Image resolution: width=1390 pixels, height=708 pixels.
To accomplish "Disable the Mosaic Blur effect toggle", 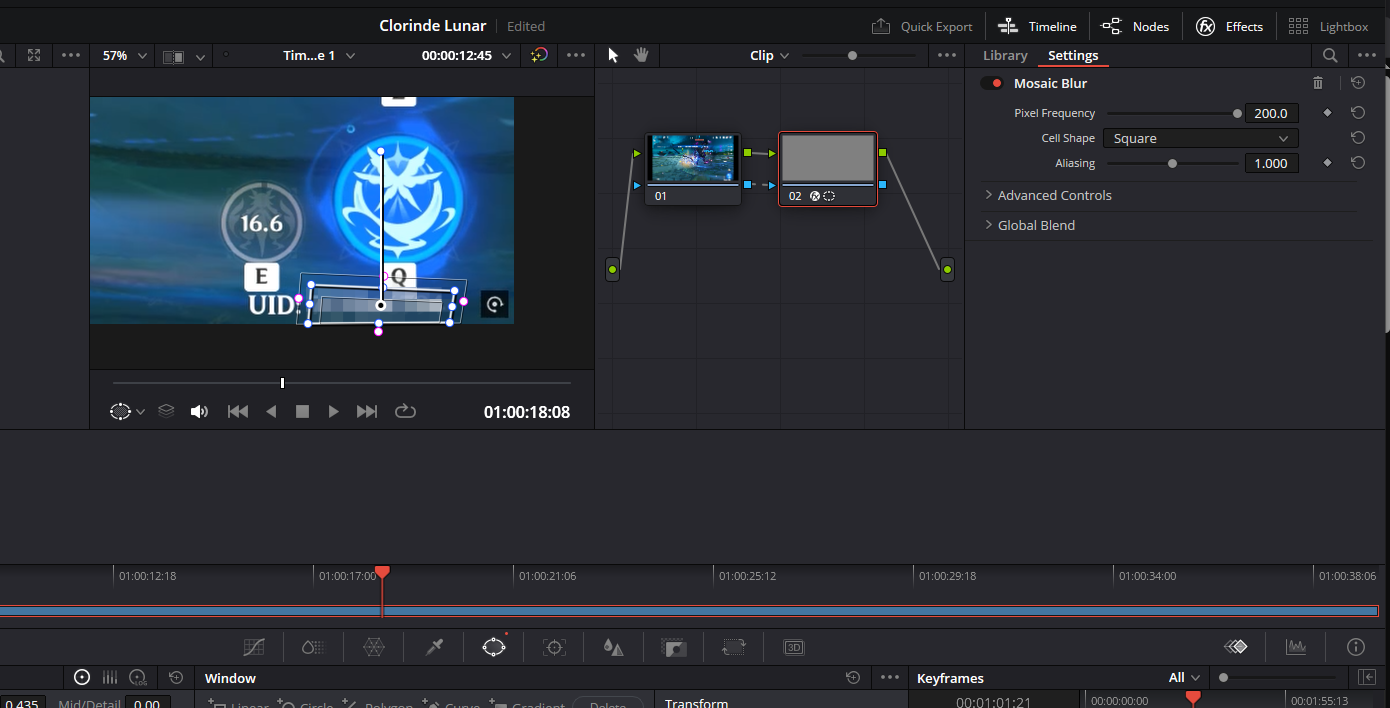I will tap(992, 83).
